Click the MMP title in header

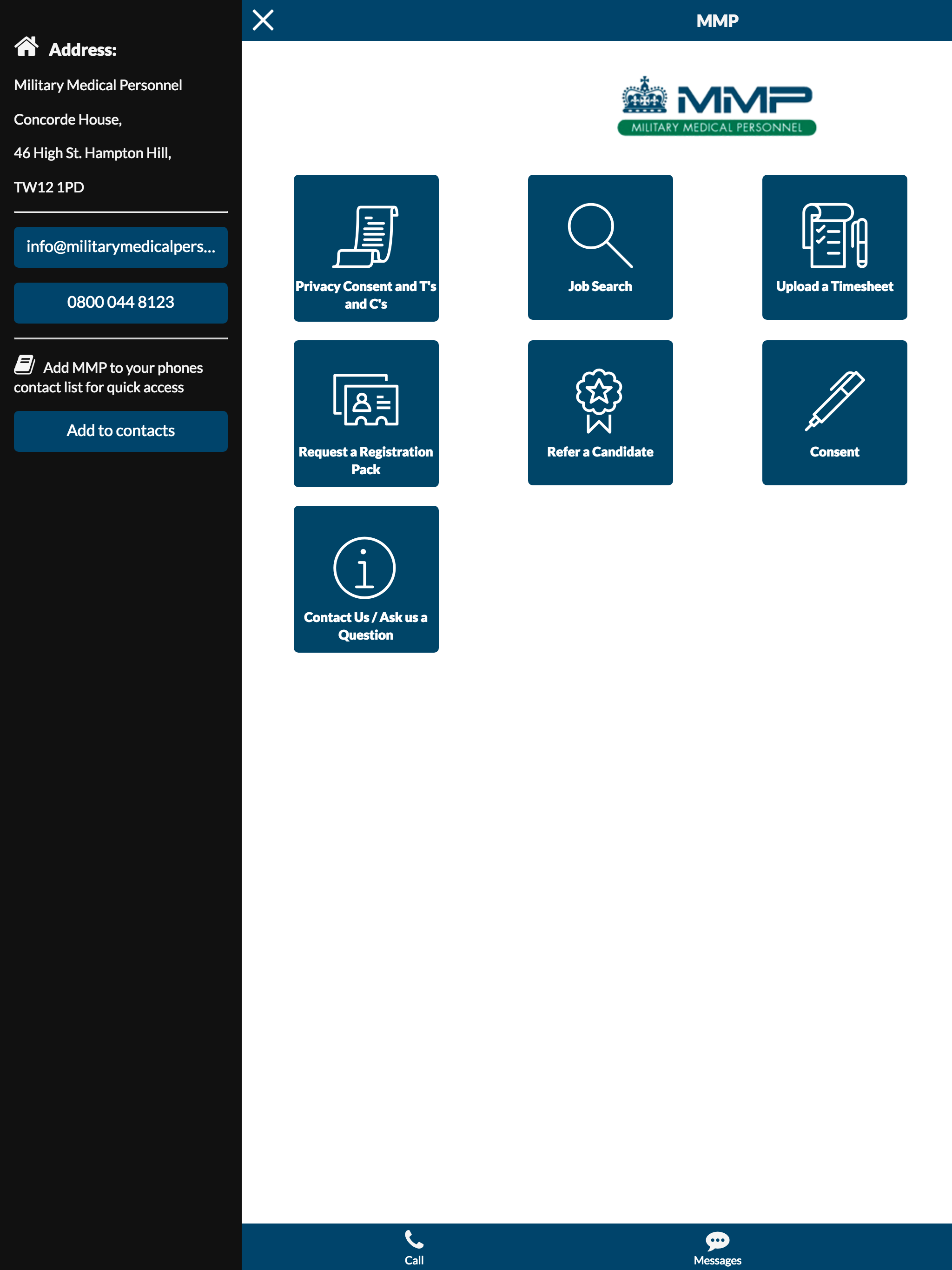click(x=717, y=20)
